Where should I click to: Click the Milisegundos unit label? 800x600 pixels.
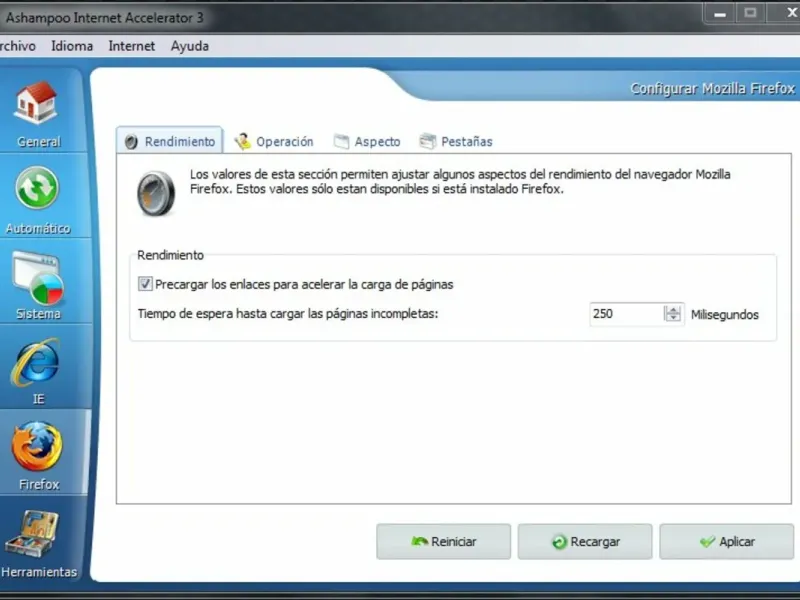click(x=724, y=315)
